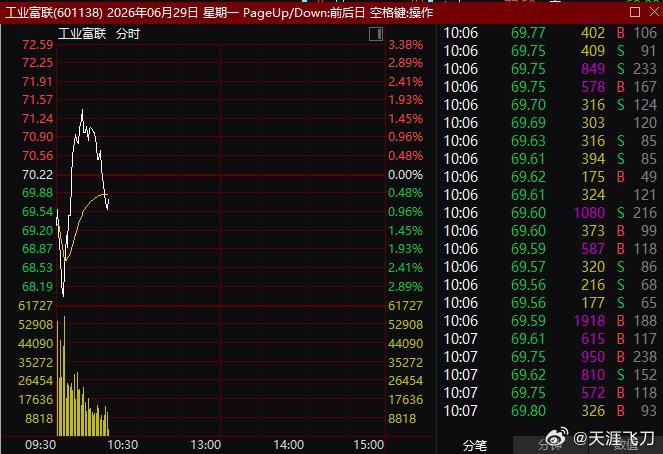
Task: Select the trade volume 320 cell
Action: (593, 267)
